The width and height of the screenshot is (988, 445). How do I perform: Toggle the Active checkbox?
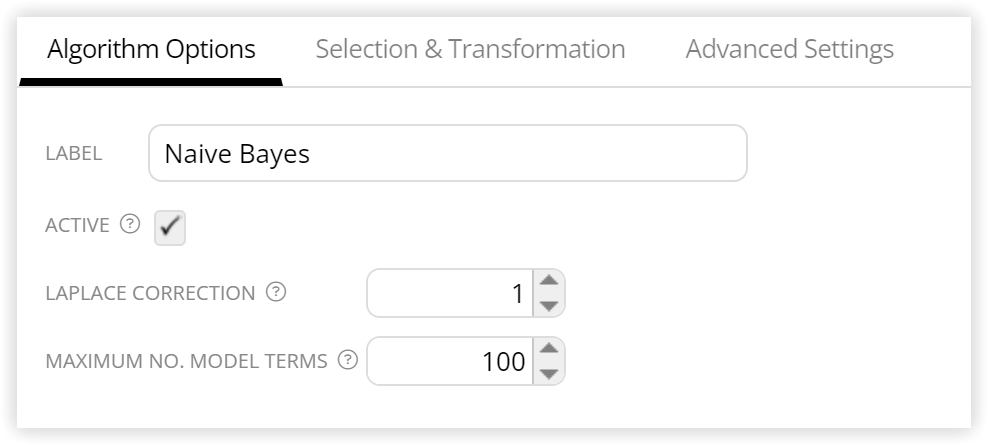[170, 228]
